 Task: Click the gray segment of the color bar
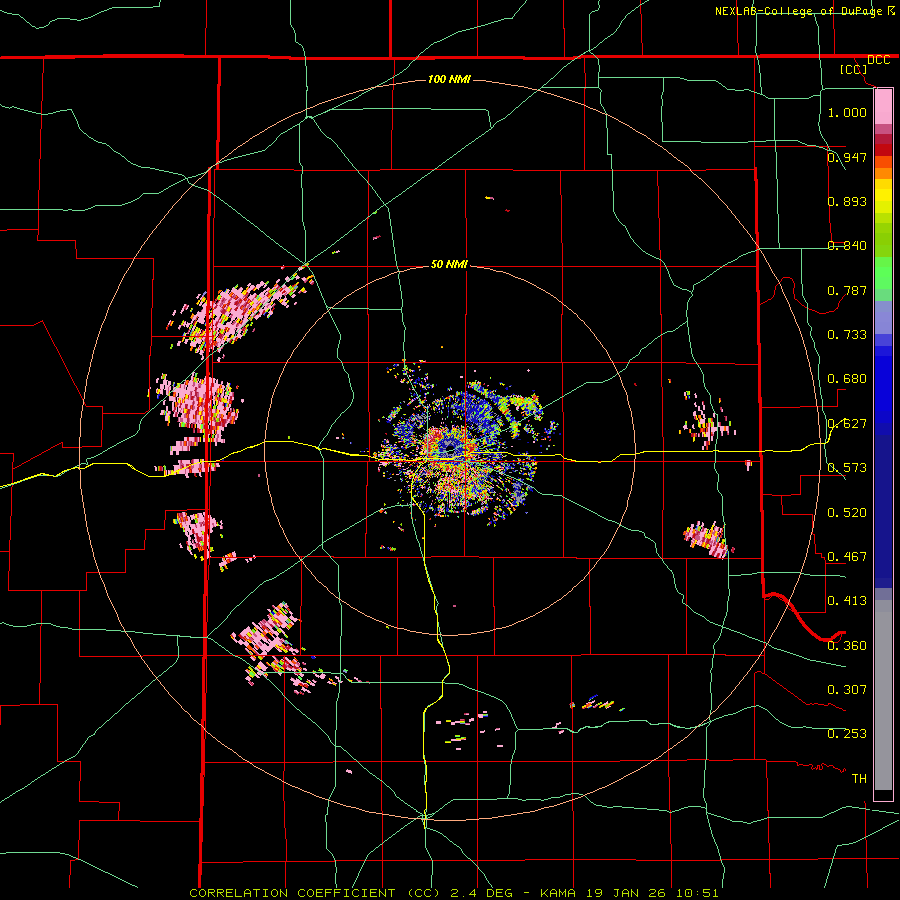(883, 695)
